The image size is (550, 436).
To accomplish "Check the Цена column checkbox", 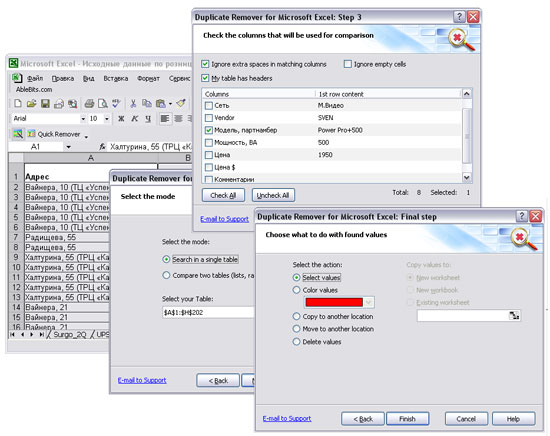I will (x=209, y=155).
